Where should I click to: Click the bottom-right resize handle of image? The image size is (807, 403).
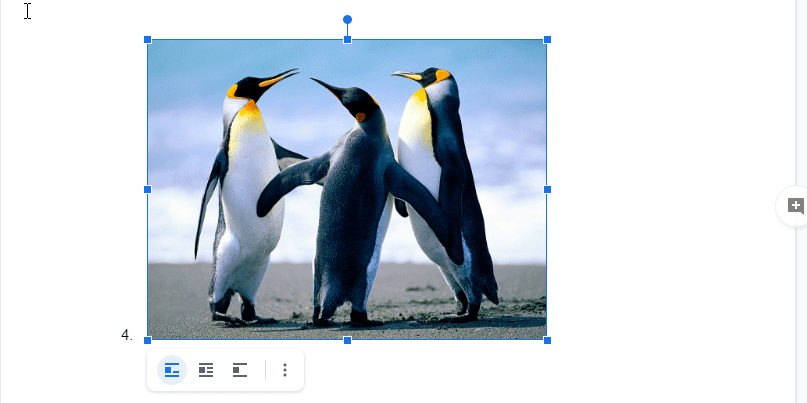coord(547,340)
